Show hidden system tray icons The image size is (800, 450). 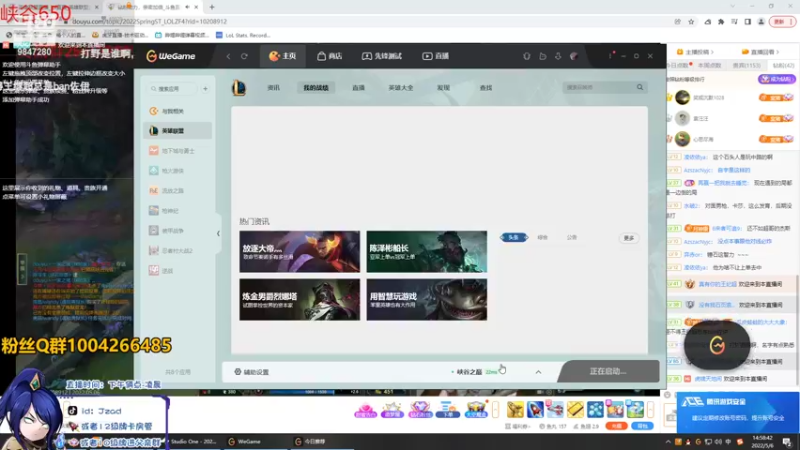click(668, 442)
